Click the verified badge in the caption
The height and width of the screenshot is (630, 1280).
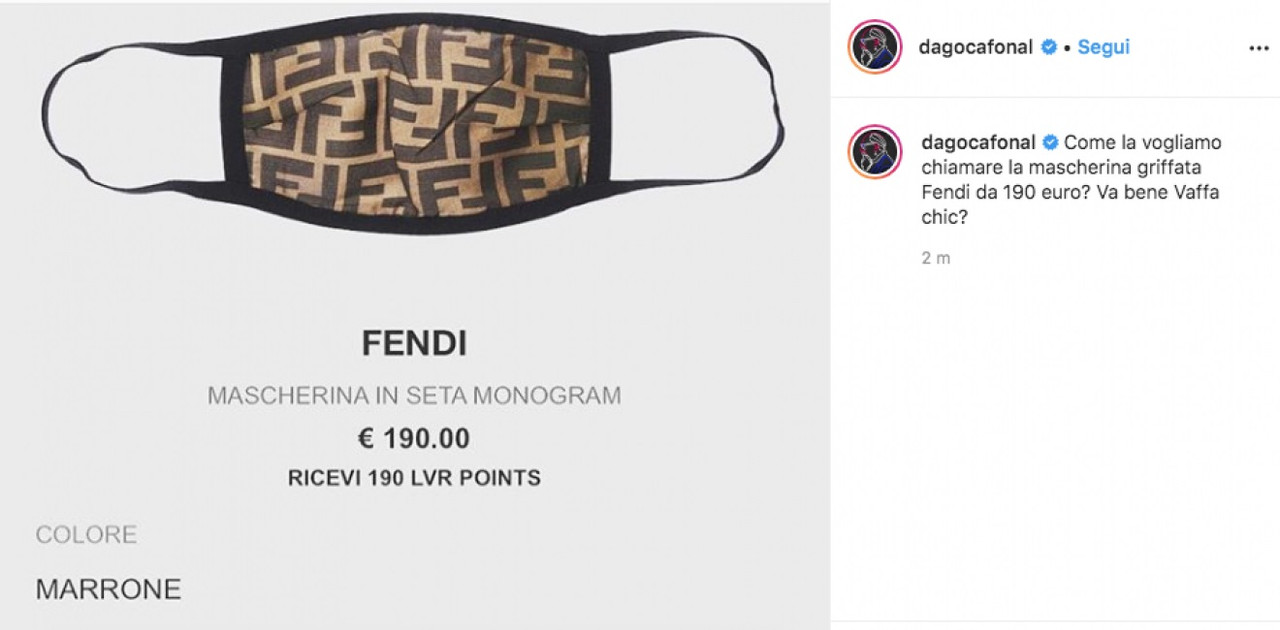pos(1051,142)
